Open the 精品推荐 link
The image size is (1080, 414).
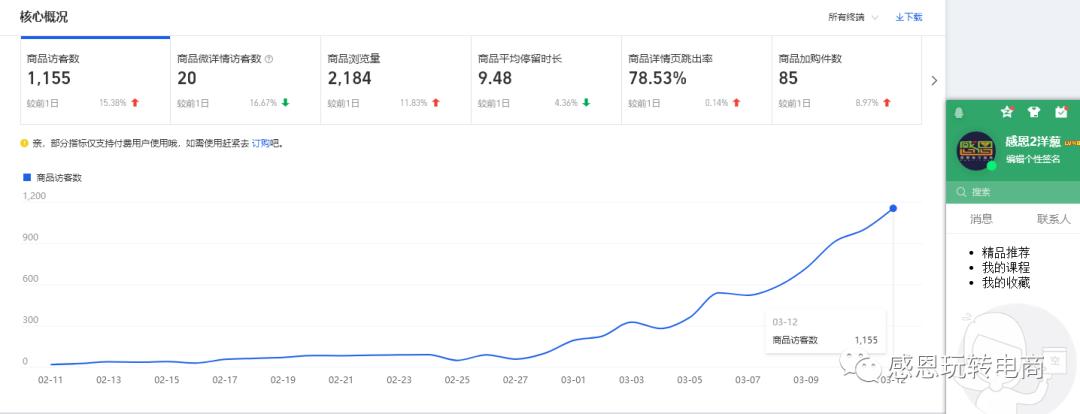pos(1006,253)
